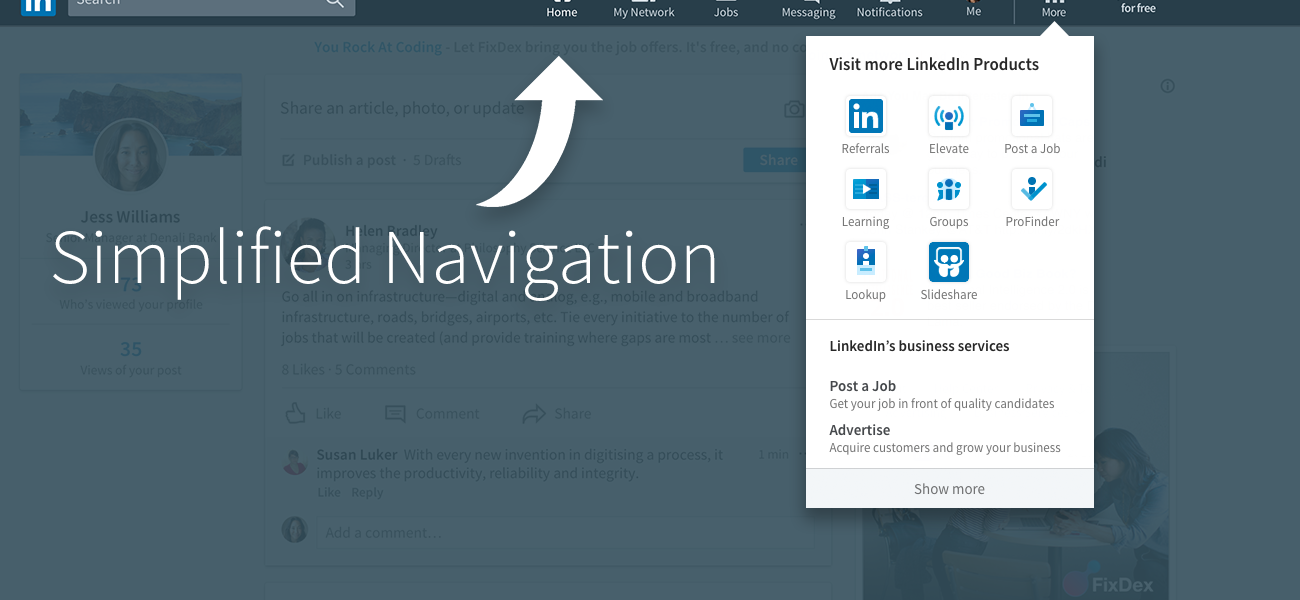This screenshot has width=1300, height=600.
Task: Collapse the More products dropdown
Action: [x=1053, y=10]
